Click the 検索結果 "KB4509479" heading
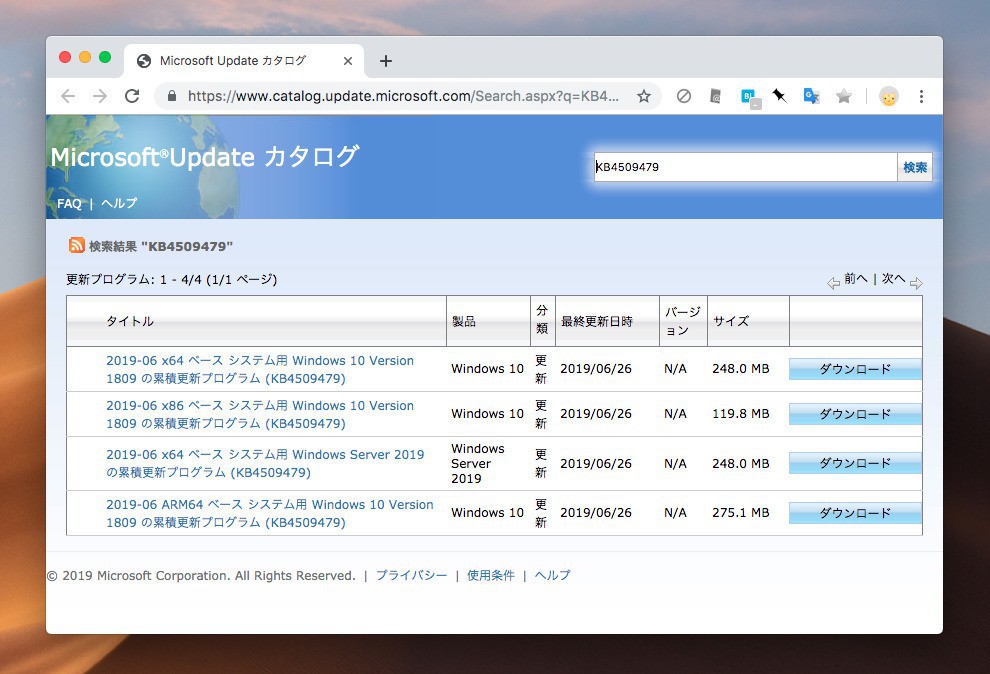This screenshot has height=674, width=990. (x=160, y=246)
